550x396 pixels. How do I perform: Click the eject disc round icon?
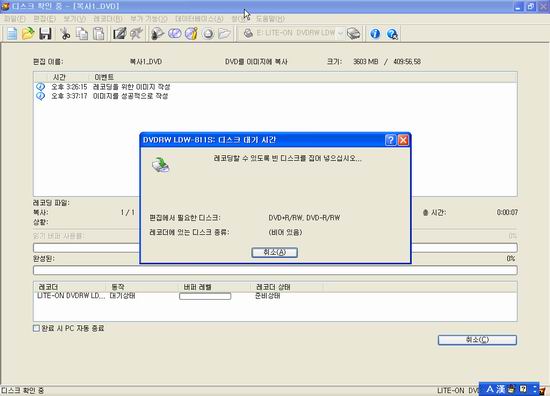point(208,34)
